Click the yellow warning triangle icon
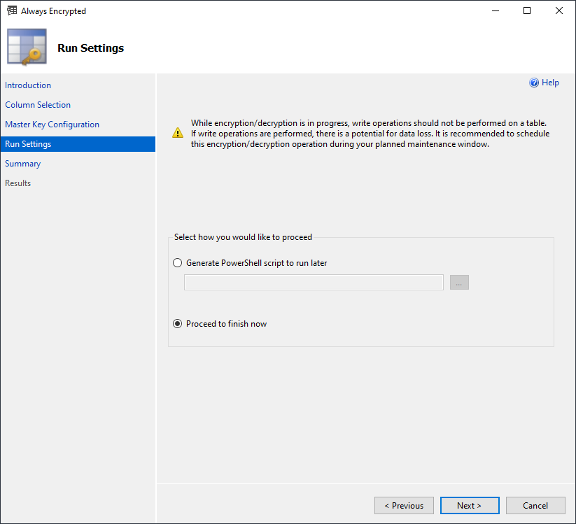The width and height of the screenshot is (576, 524). coord(178,133)
